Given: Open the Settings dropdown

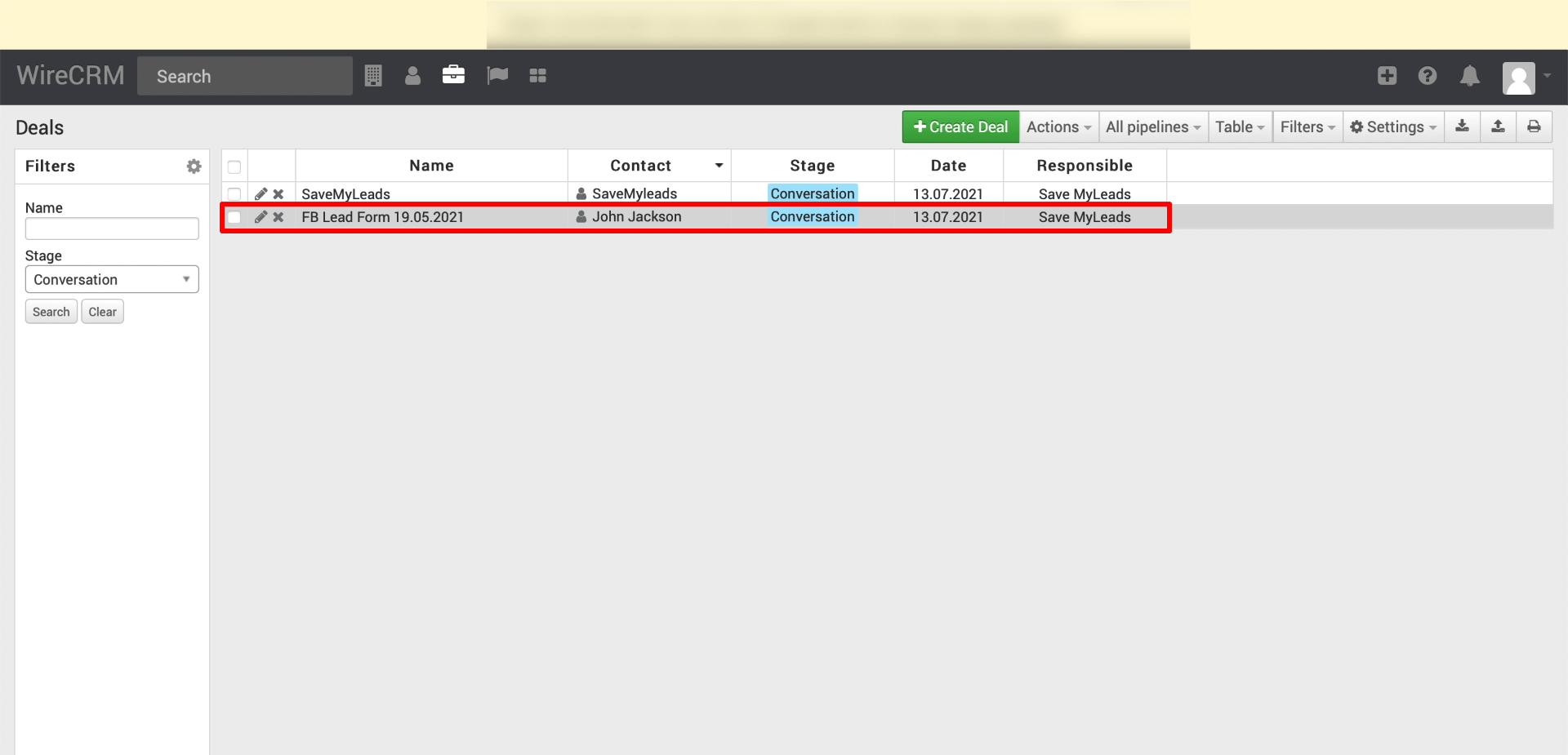Looking at the screenshot, I should click(x=1393, y=127).
